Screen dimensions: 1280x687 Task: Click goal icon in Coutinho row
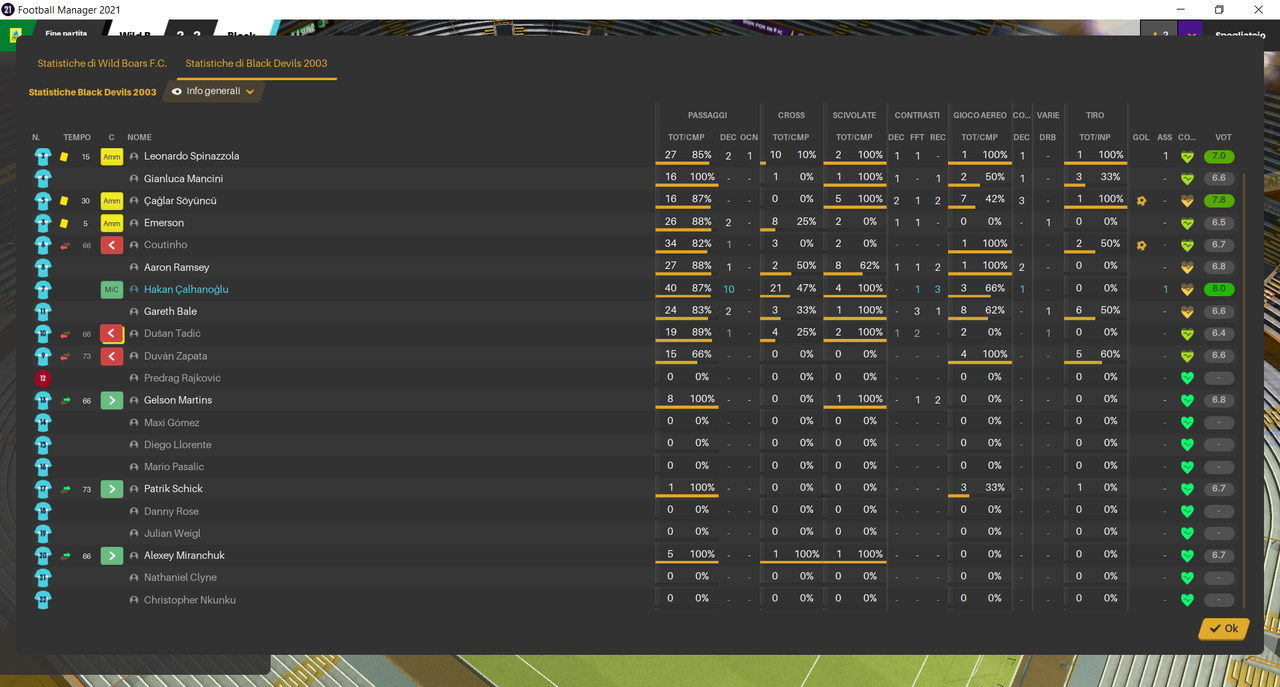pyautogui.click(x=1141, y=245)
